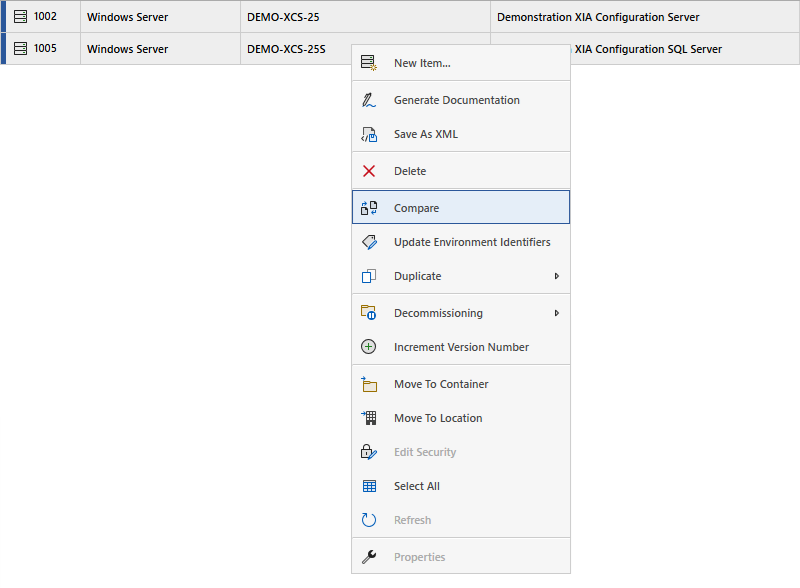Click the Save As XML file icon
The image size is (800, 588).
369,134
